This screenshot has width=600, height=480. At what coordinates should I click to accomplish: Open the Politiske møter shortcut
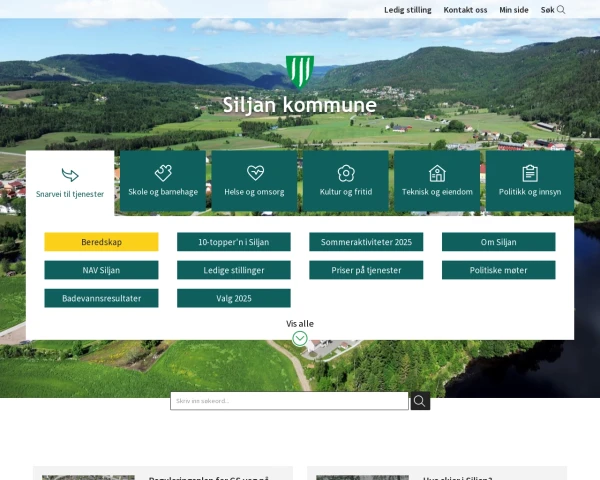coord(499,270)
